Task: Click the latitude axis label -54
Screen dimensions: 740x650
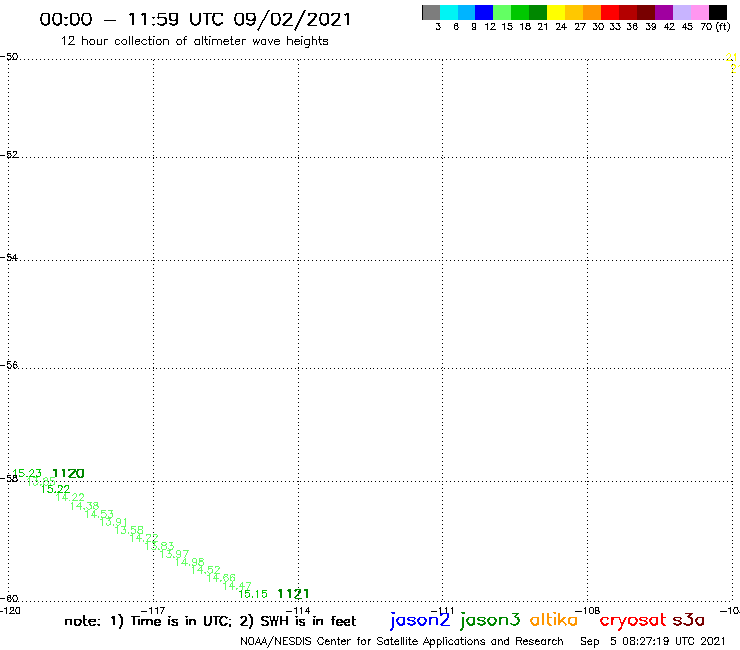Action: pos(9,257)
